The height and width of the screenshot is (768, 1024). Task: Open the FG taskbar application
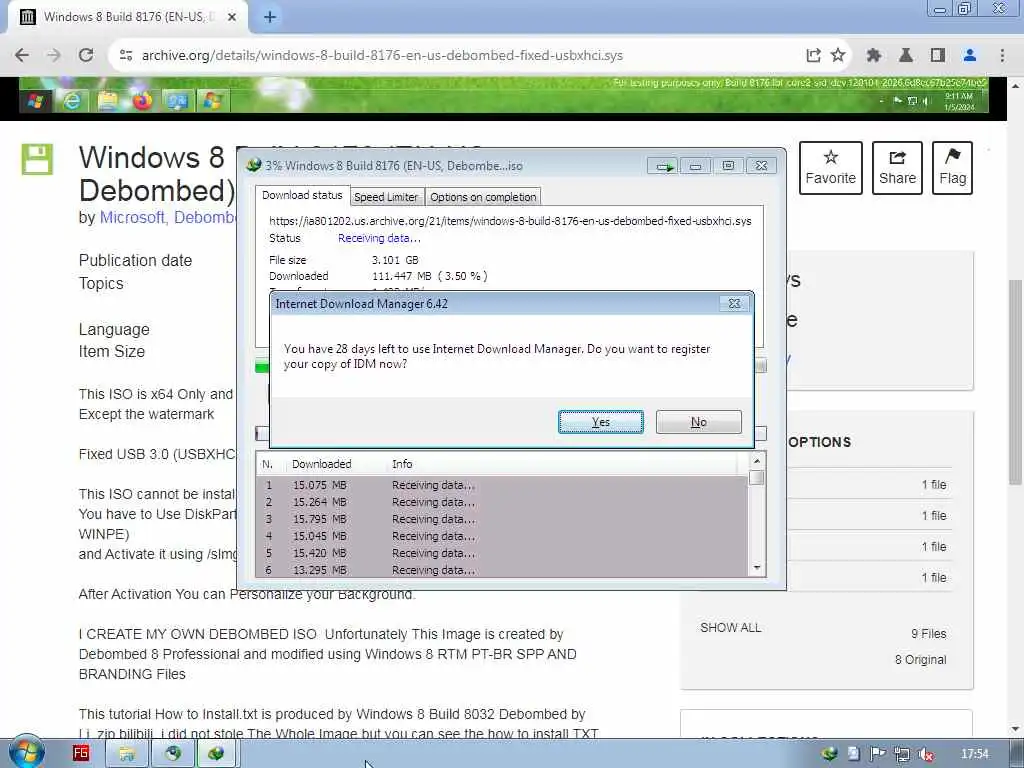81,753
